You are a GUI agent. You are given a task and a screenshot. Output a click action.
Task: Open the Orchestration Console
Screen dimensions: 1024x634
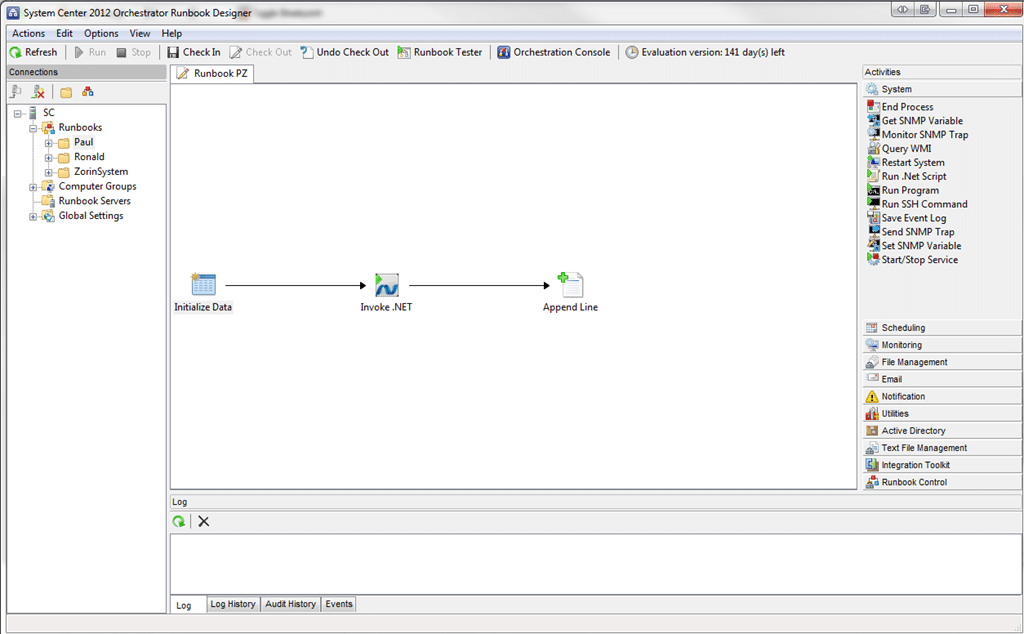pyautogui.click(x=554, y=52)
